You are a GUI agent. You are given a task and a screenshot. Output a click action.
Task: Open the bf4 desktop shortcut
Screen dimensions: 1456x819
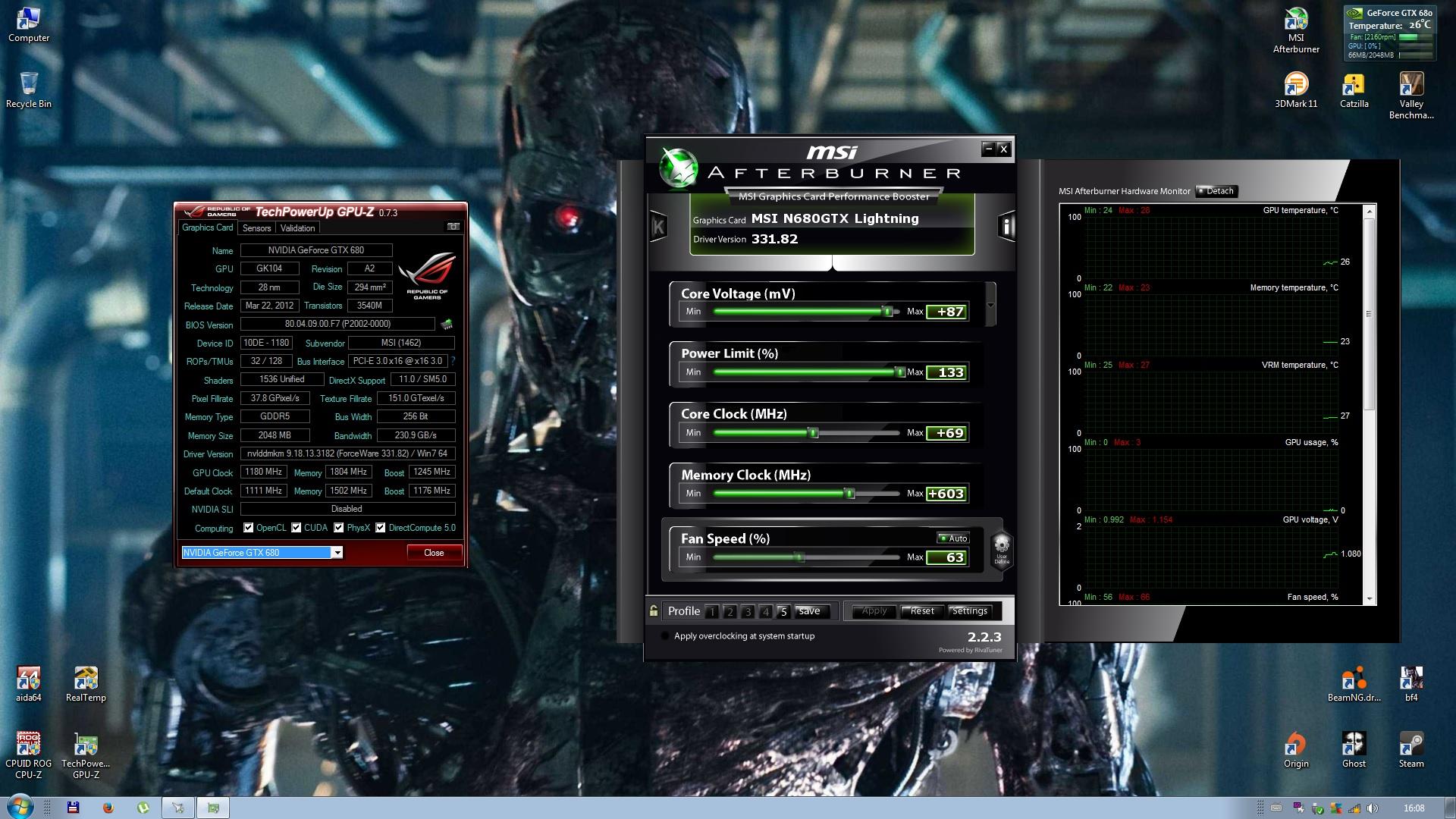[1411, 684]
